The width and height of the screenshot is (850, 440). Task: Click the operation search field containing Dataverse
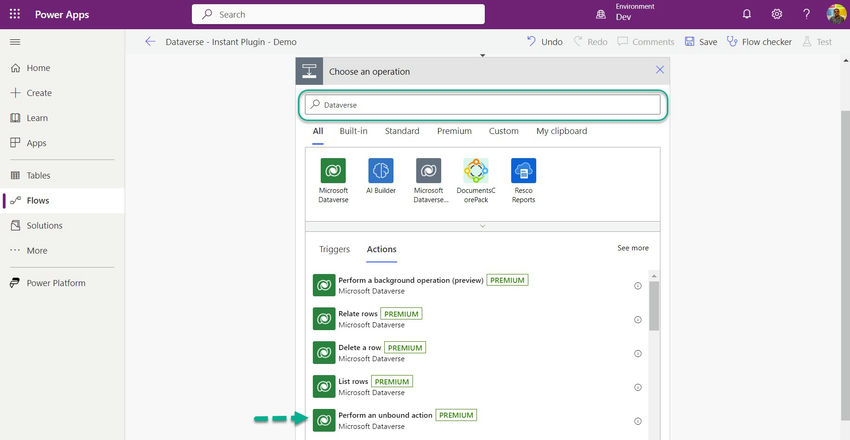click(483, 105)
